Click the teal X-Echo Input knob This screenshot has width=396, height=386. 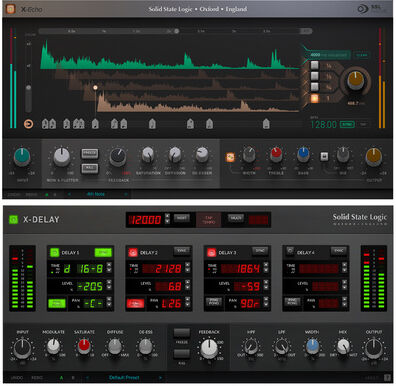tap(22, 157)
